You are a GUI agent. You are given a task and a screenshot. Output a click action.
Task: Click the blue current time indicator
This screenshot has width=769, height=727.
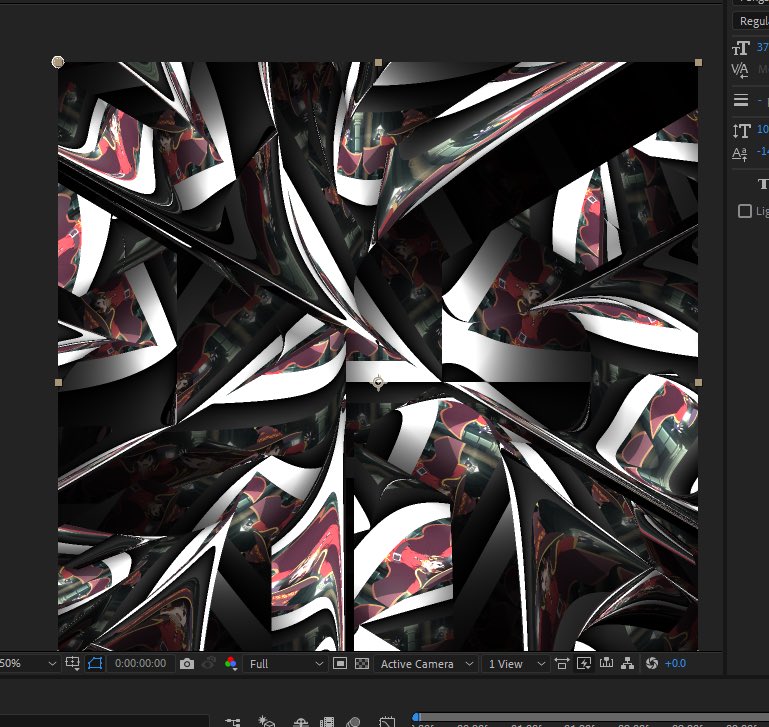416,717
